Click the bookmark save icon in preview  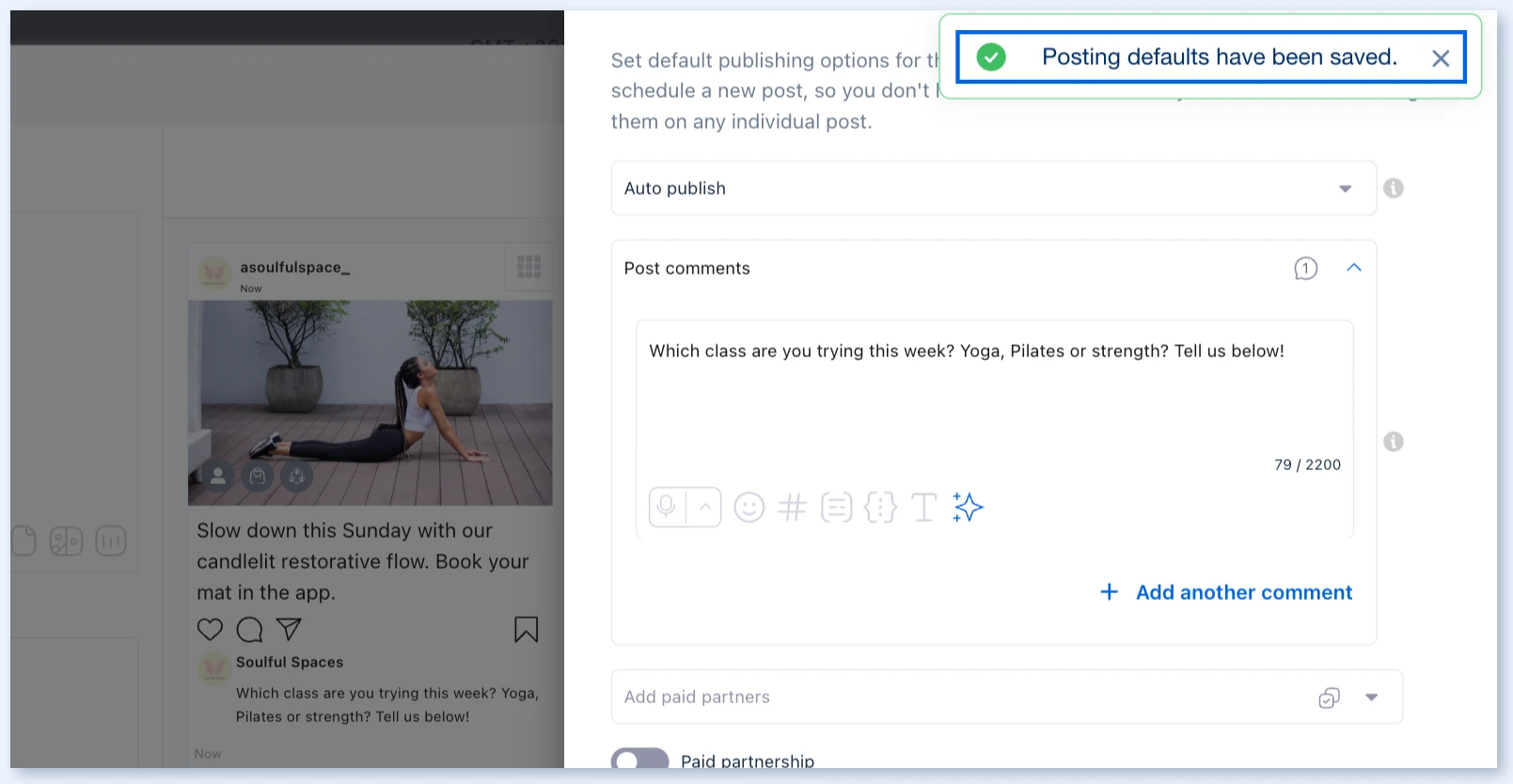pyautogui.click(x=527, y=629)
